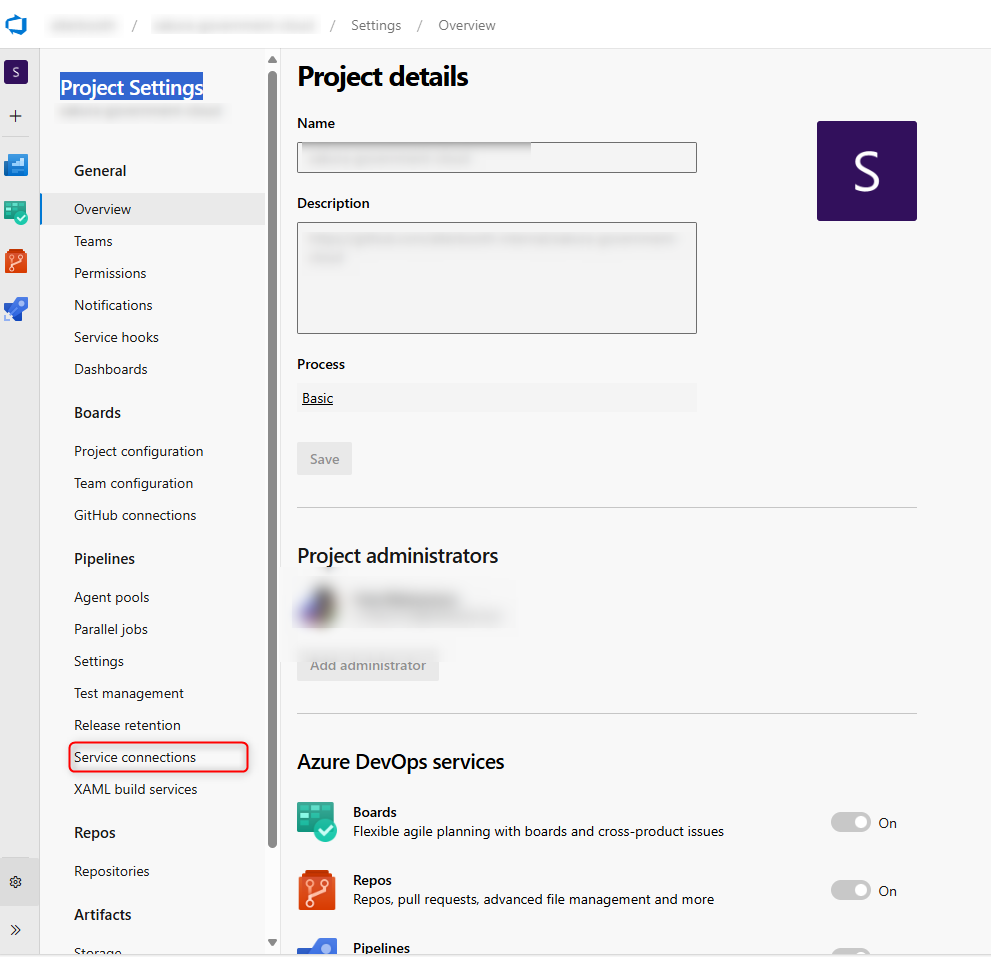Click the Boards service icon under Azure DevOps services
The width and height of the screenshot is (991, 957).
(x=317, y=821)
